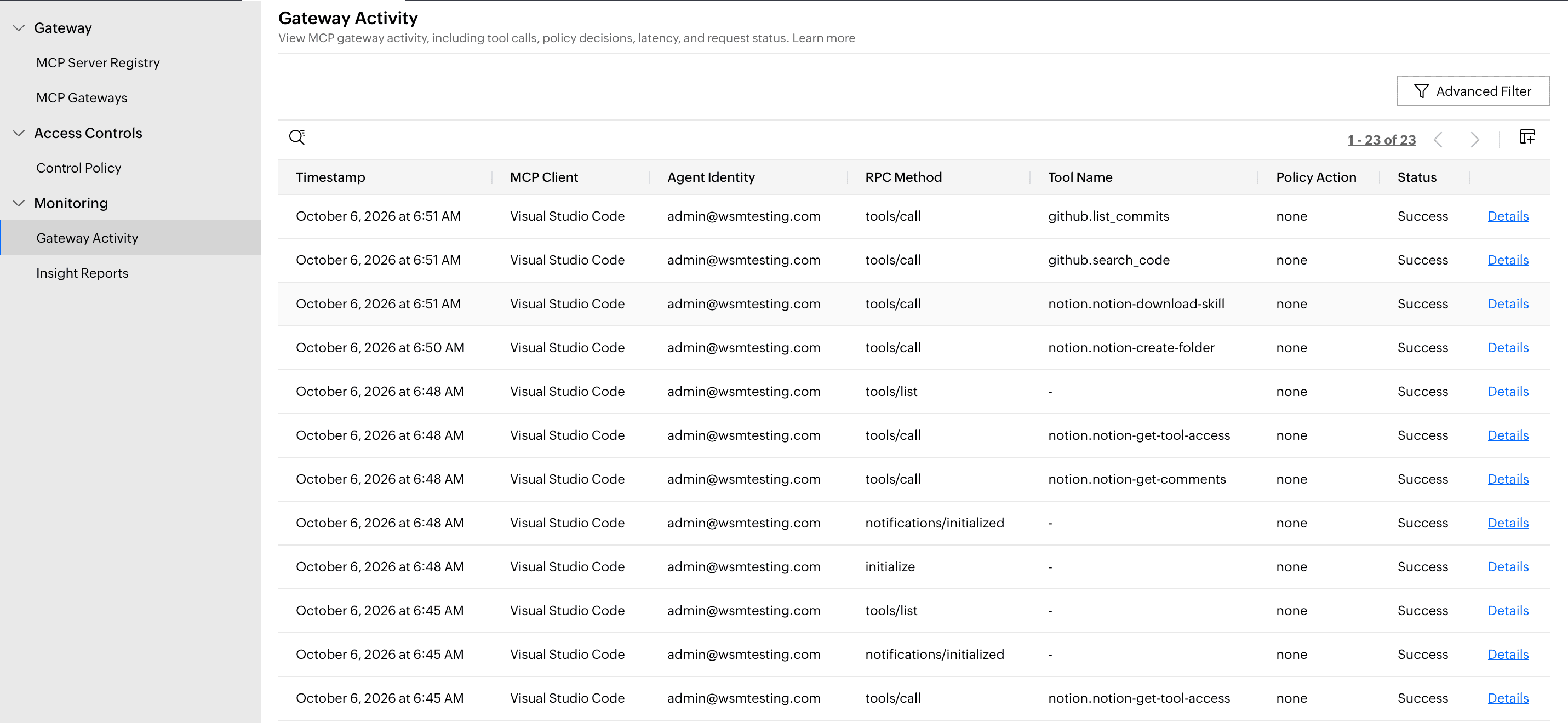Select notion.notion-create-folder cell
This screenshot has height=723, width=1568.
pyautogui.click(x=1131, y=347)
